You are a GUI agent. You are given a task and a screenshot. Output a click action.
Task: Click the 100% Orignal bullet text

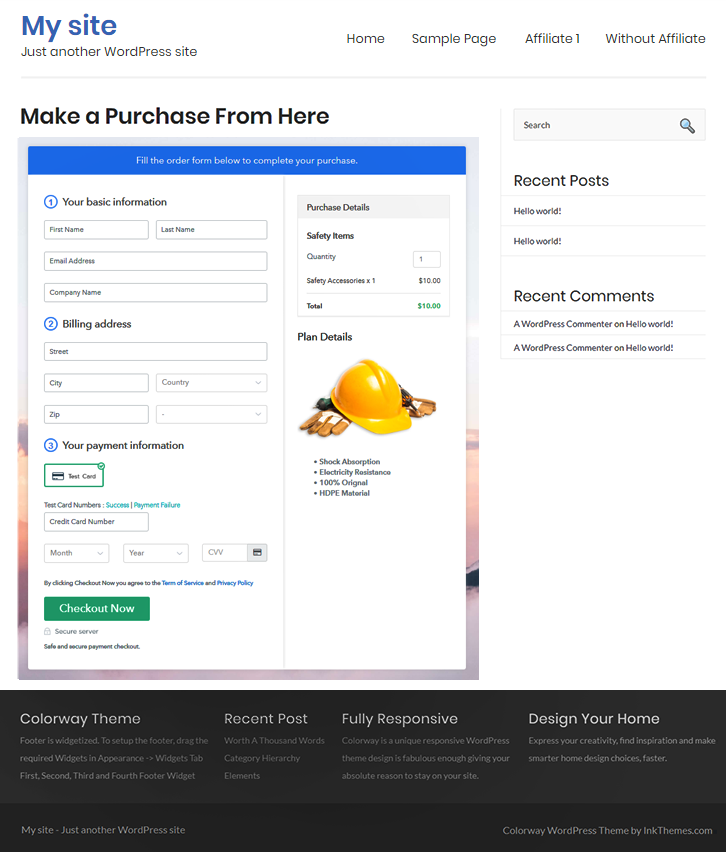[x=343, y=483]
